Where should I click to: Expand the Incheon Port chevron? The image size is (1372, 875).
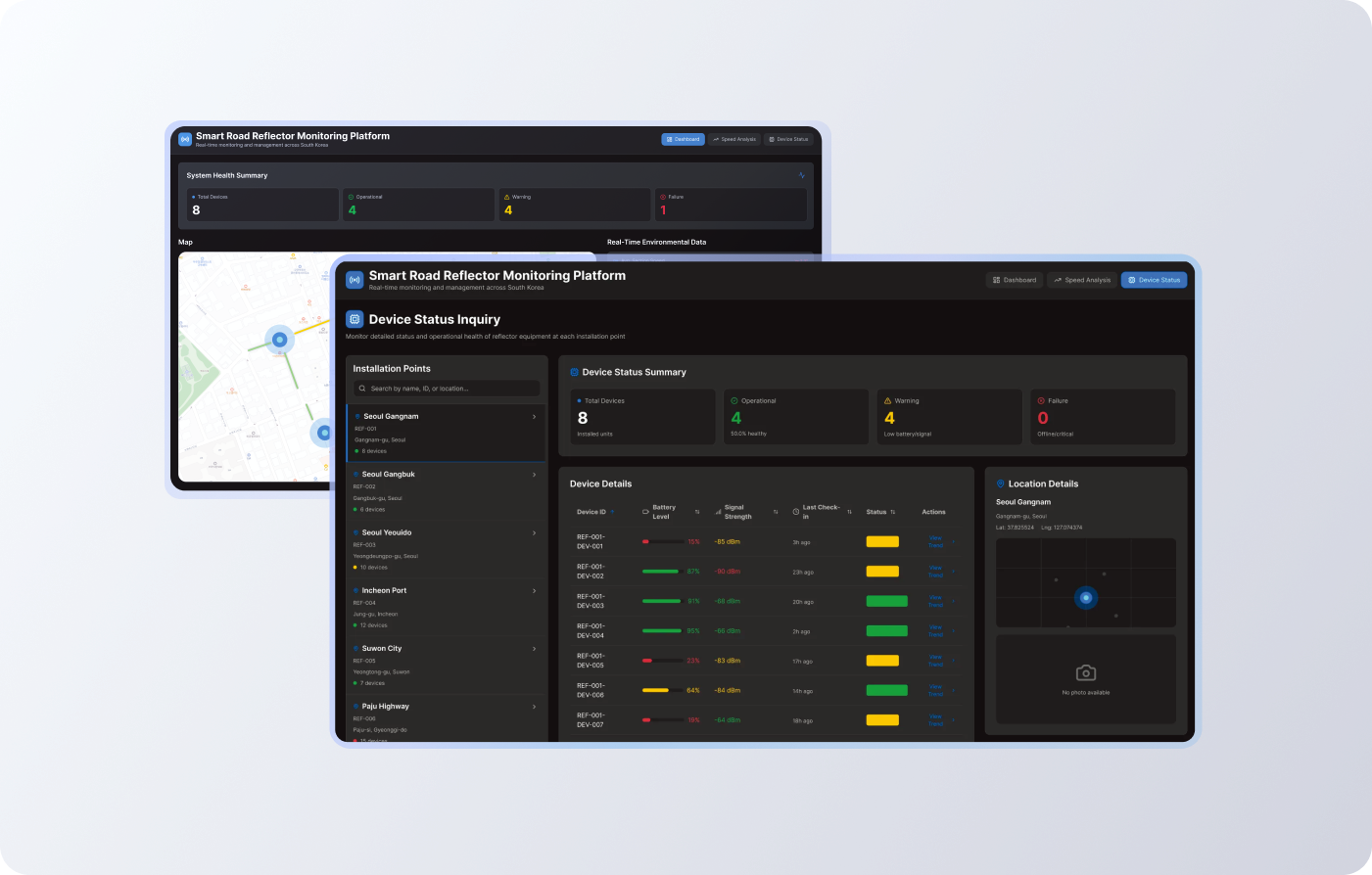point(534,591)
